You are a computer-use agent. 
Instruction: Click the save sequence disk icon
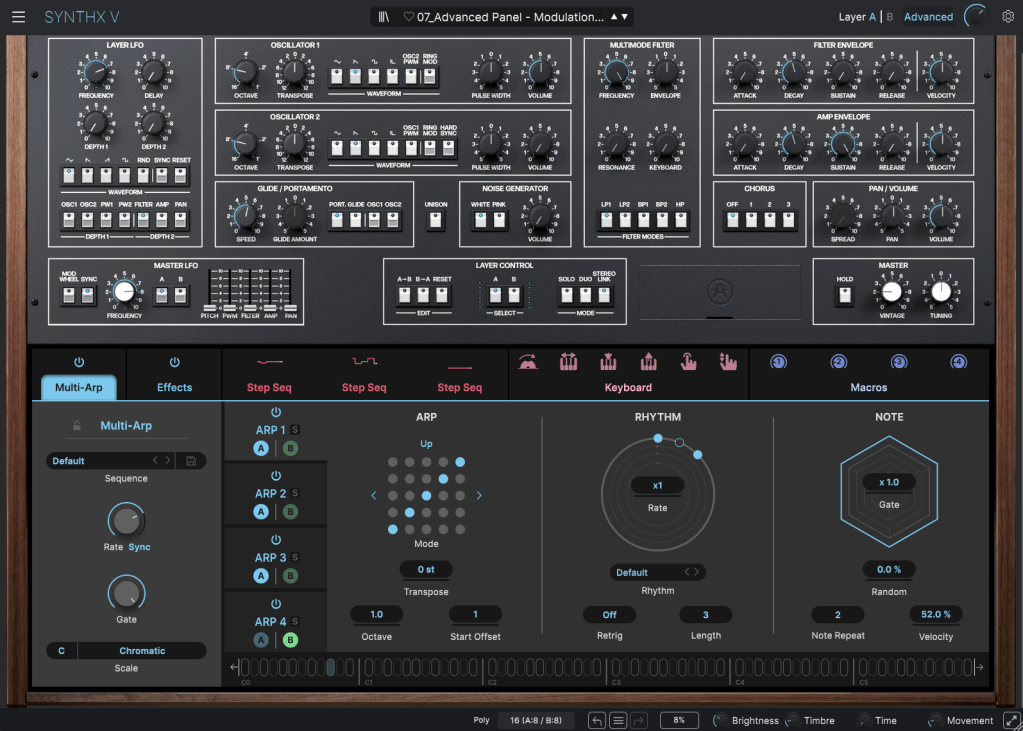point(190,461)
